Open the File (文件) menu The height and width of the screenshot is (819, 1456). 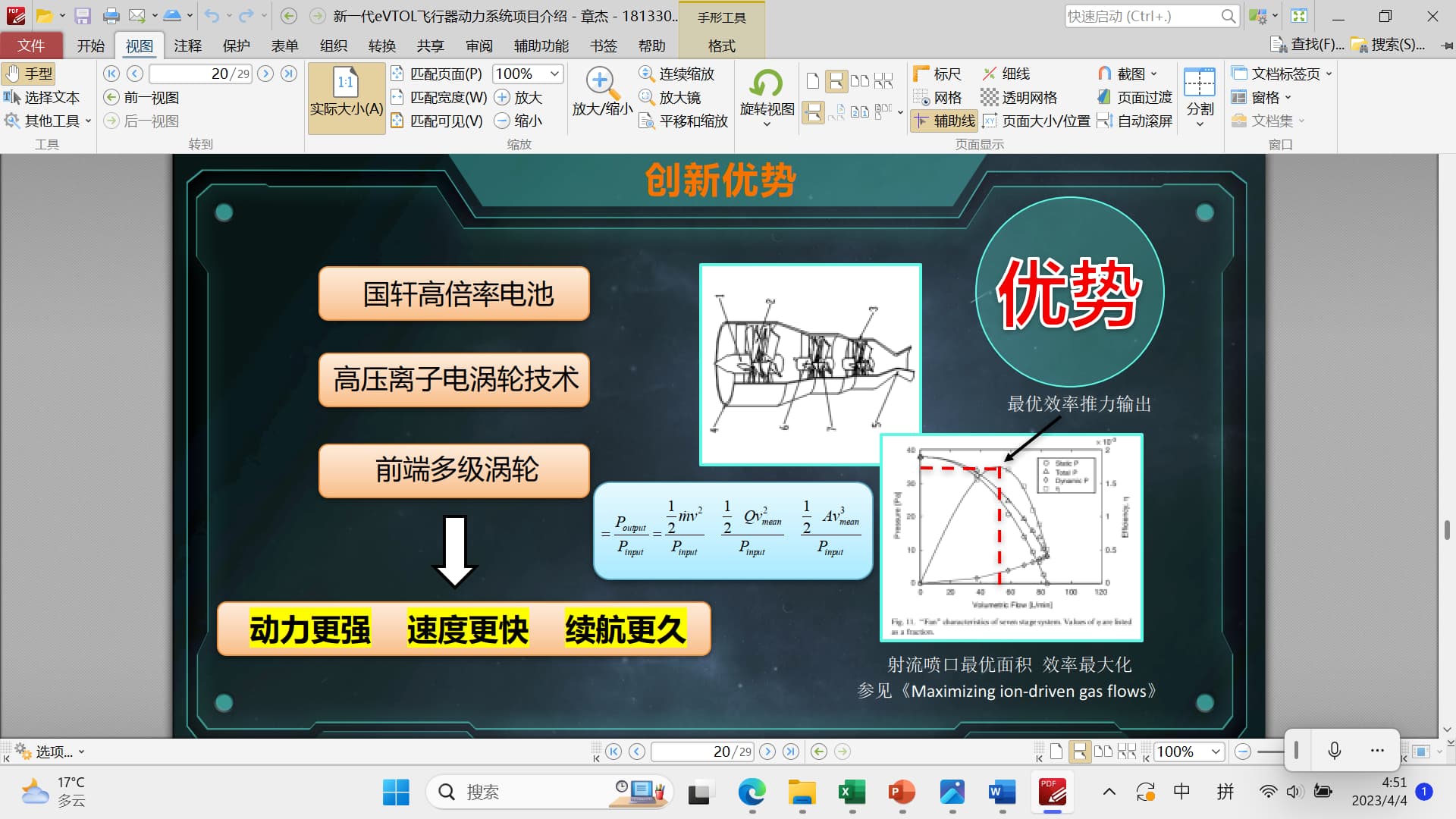click(x=31, y=45)
